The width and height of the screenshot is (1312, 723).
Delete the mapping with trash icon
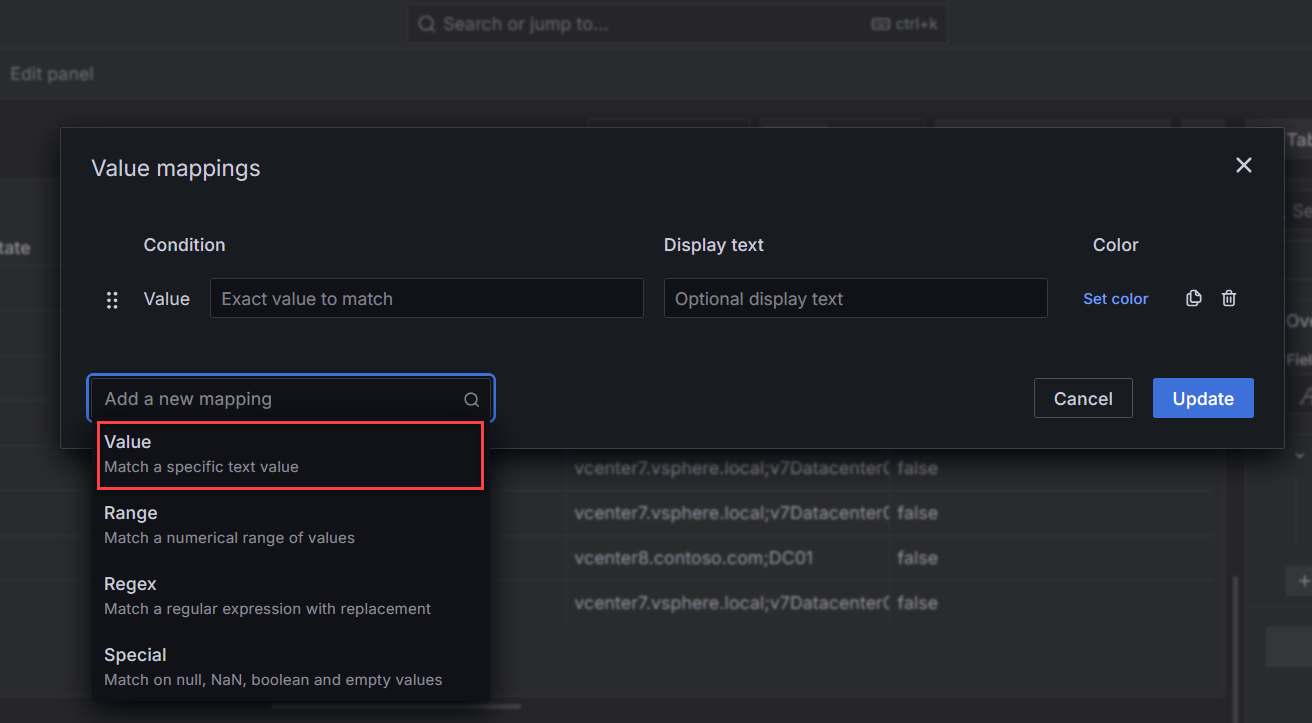pyautogui.click(x=1229, y=298)
